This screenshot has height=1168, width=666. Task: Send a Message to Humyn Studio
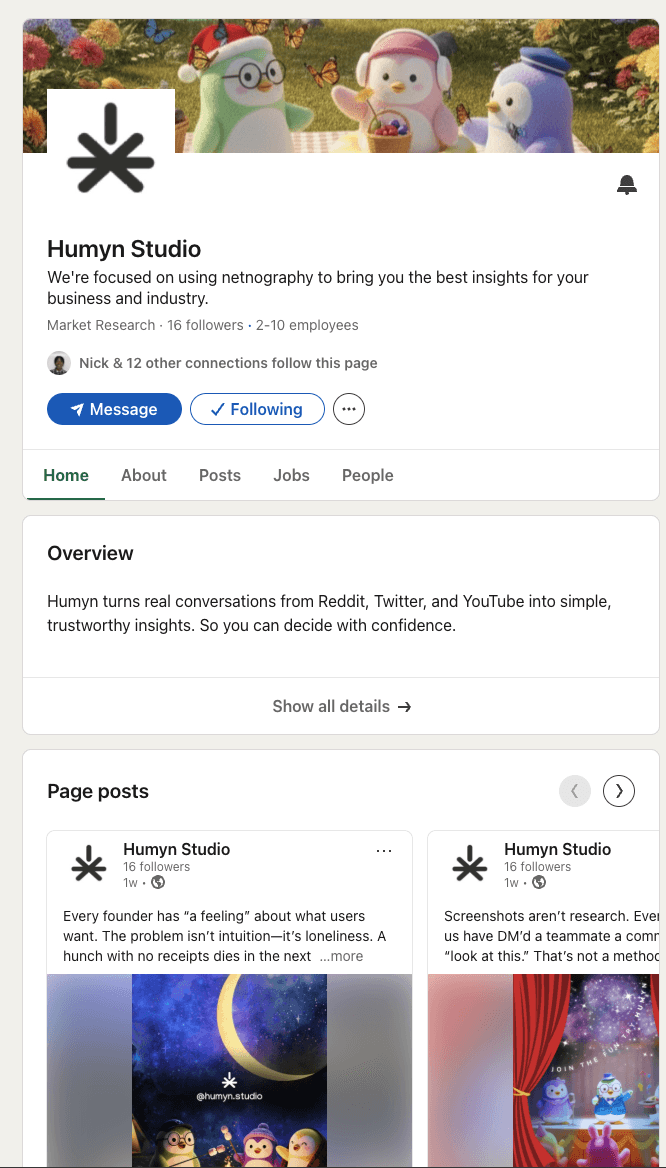coord(114,409)
